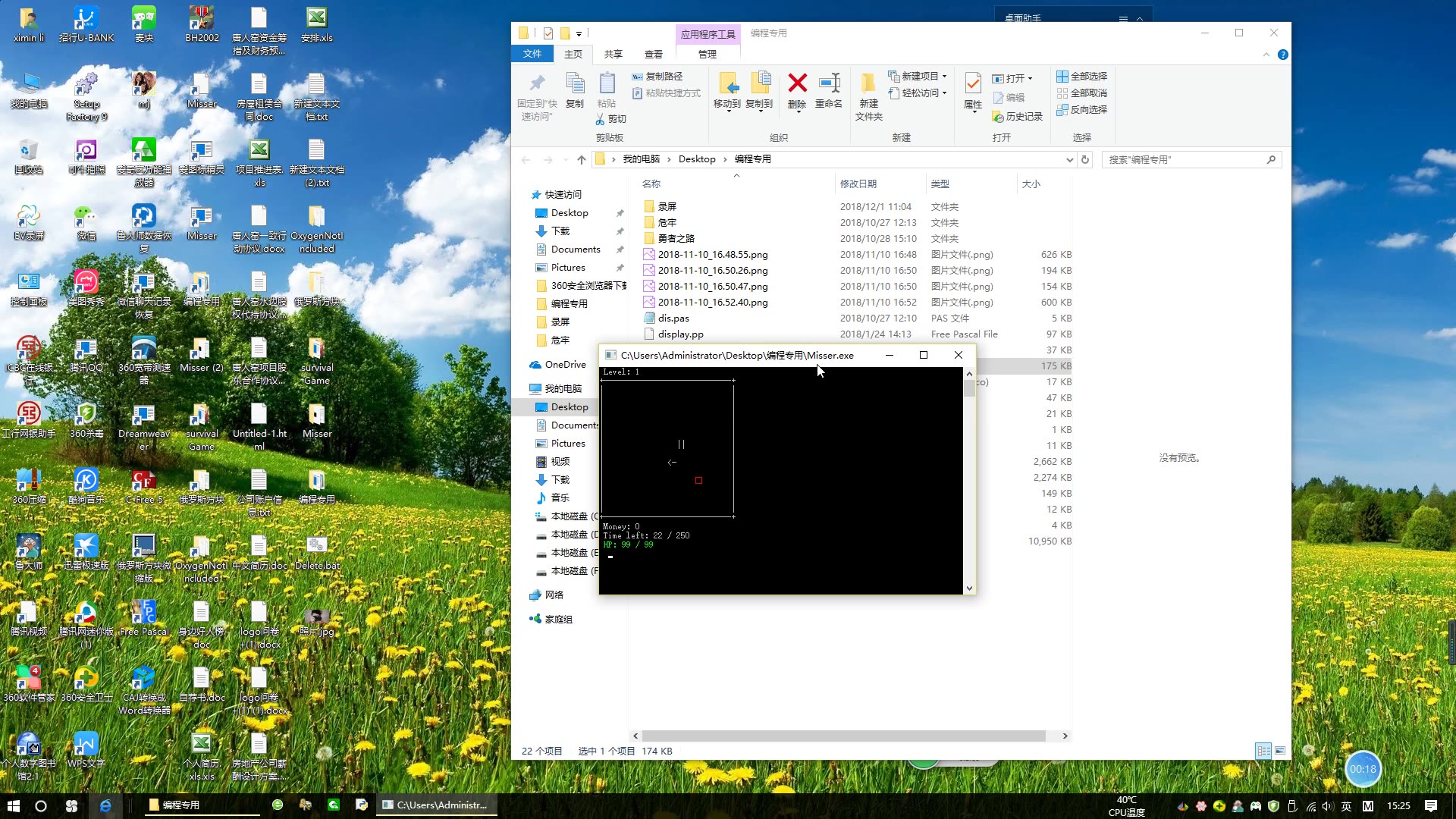This screenshot has width=1456, height=819.
Task: Click the New Folder (新建文件夹) icon
Action: [x=868, y=83]
